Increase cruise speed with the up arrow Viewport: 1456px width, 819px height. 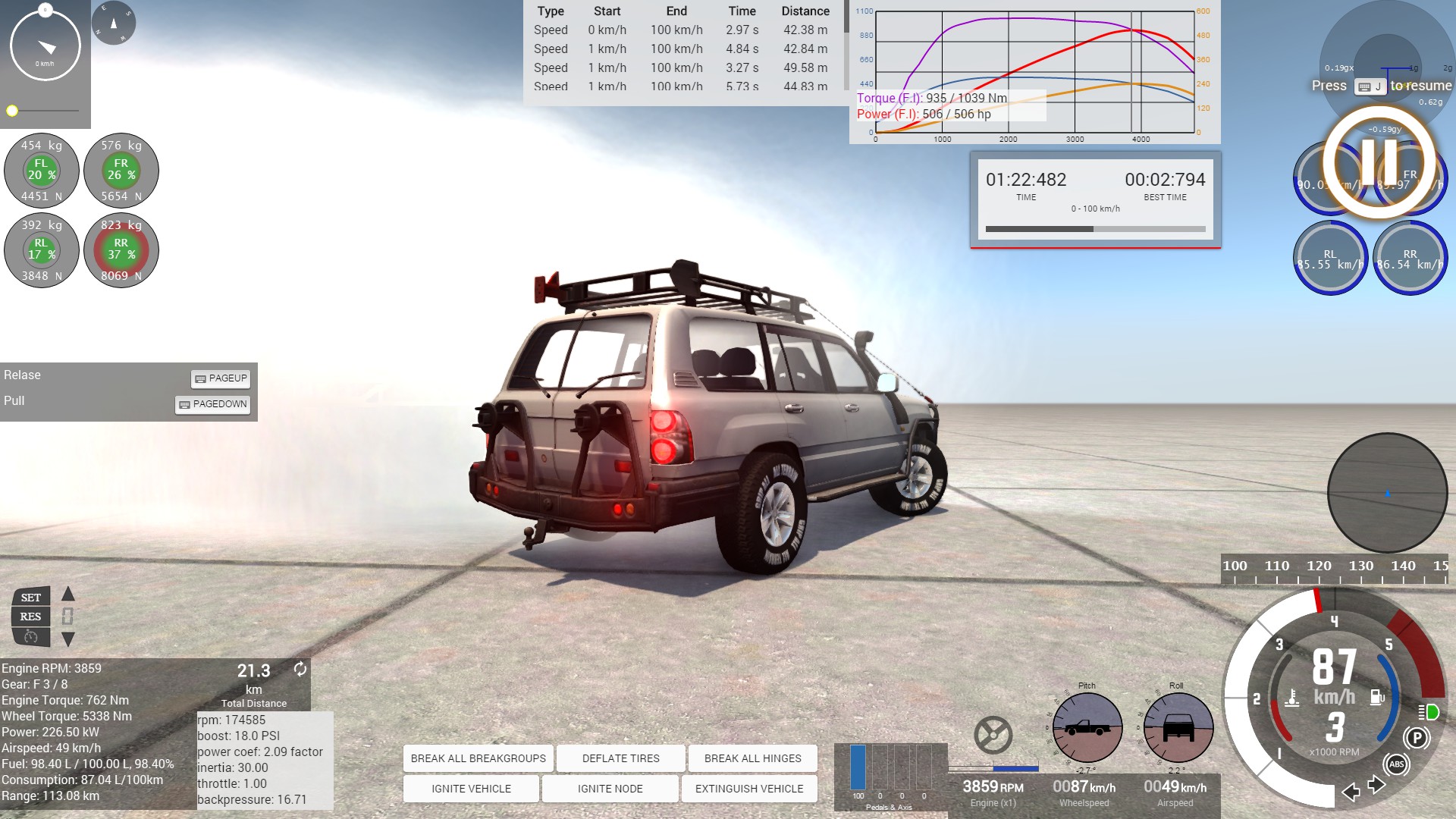[x=68, y=593]
